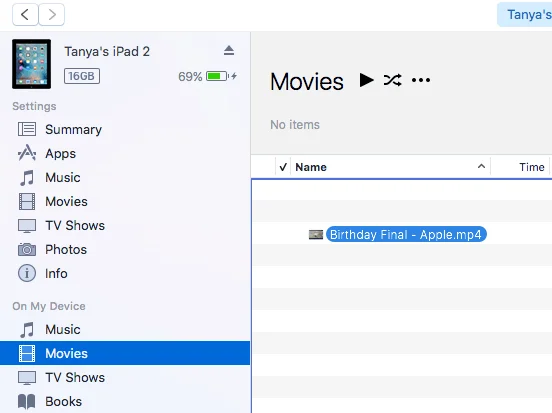
Task: Go forward with the right arrow button
Action: (51, 15)
